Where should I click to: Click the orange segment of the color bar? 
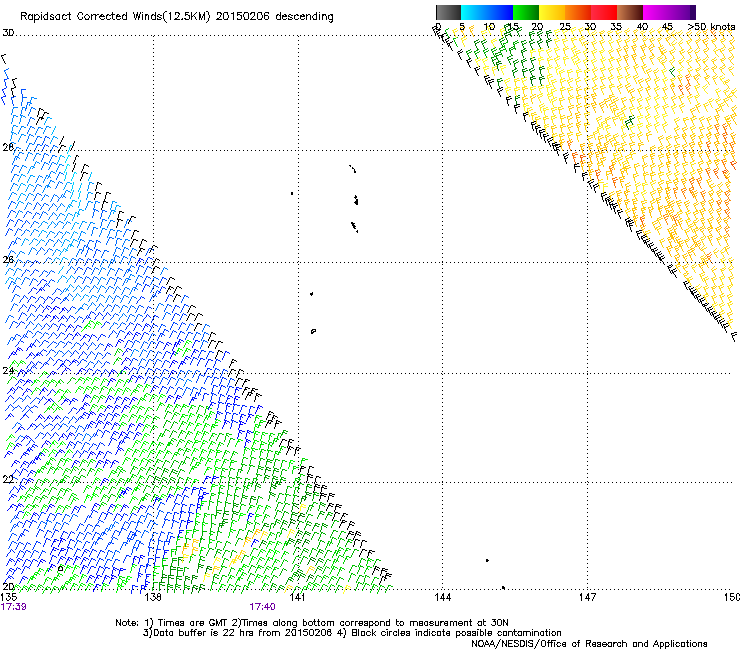[x=578, y=12]
